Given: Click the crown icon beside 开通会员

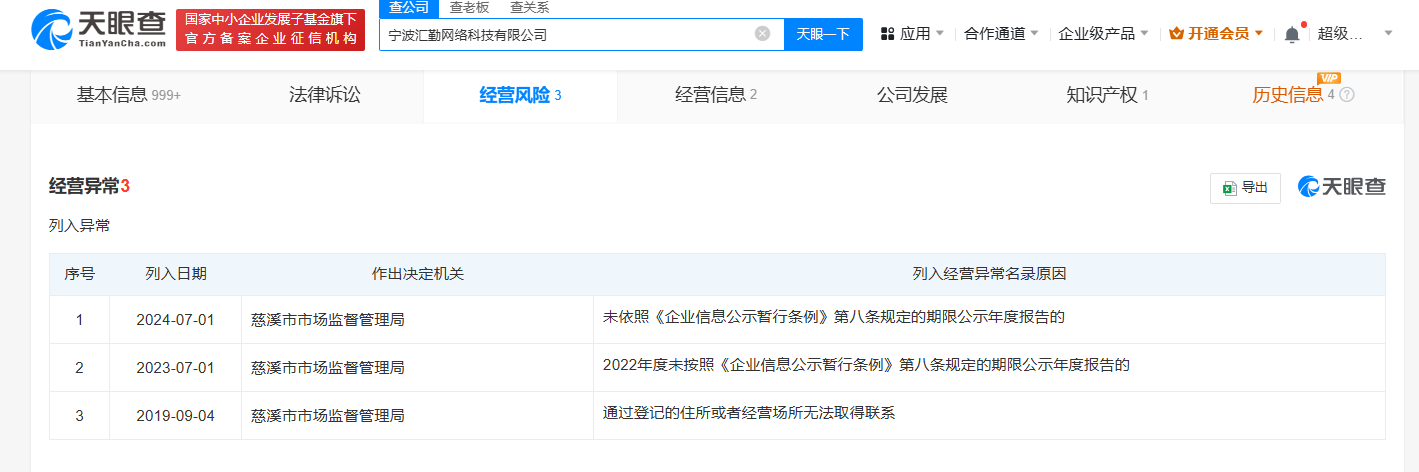Looking at the screenshot, I should click(1176, 34).
